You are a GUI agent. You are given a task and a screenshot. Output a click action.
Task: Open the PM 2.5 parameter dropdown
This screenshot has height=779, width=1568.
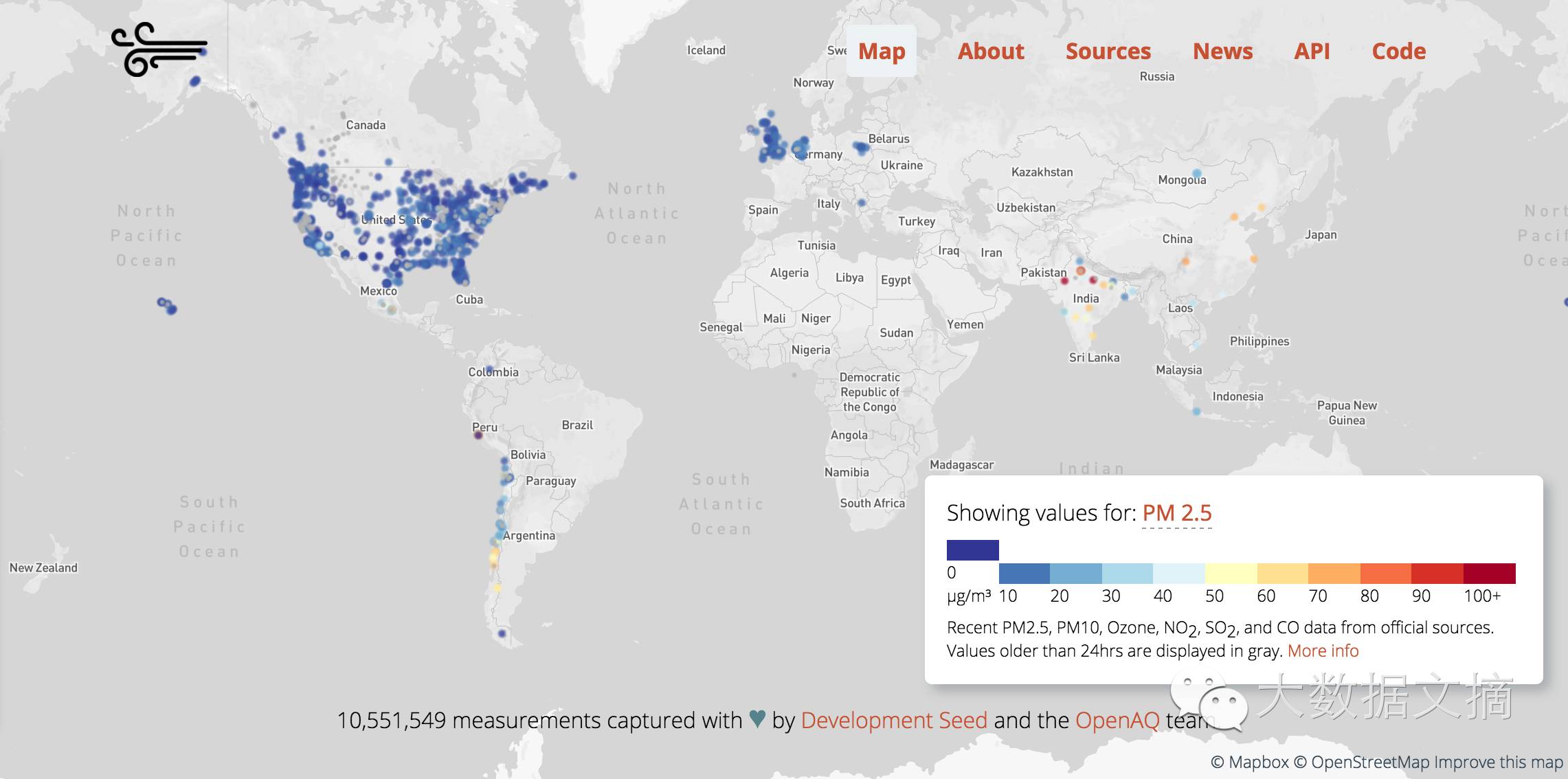1176,513
